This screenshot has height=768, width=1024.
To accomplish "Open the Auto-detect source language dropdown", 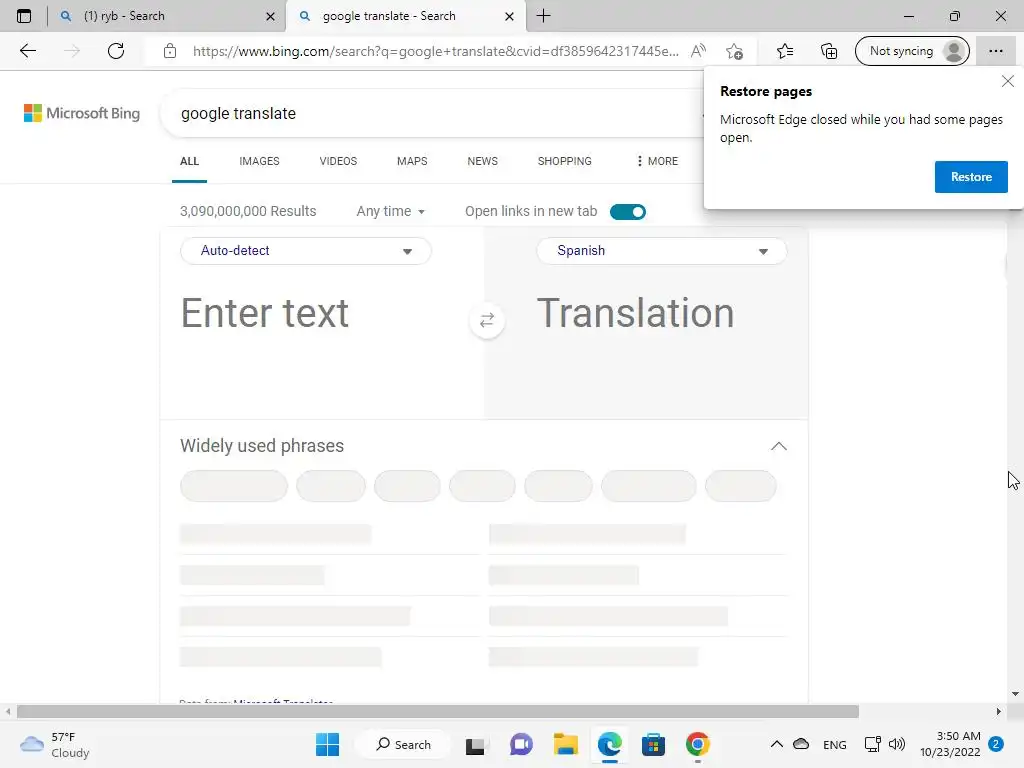I will click(x=306, y=251).
